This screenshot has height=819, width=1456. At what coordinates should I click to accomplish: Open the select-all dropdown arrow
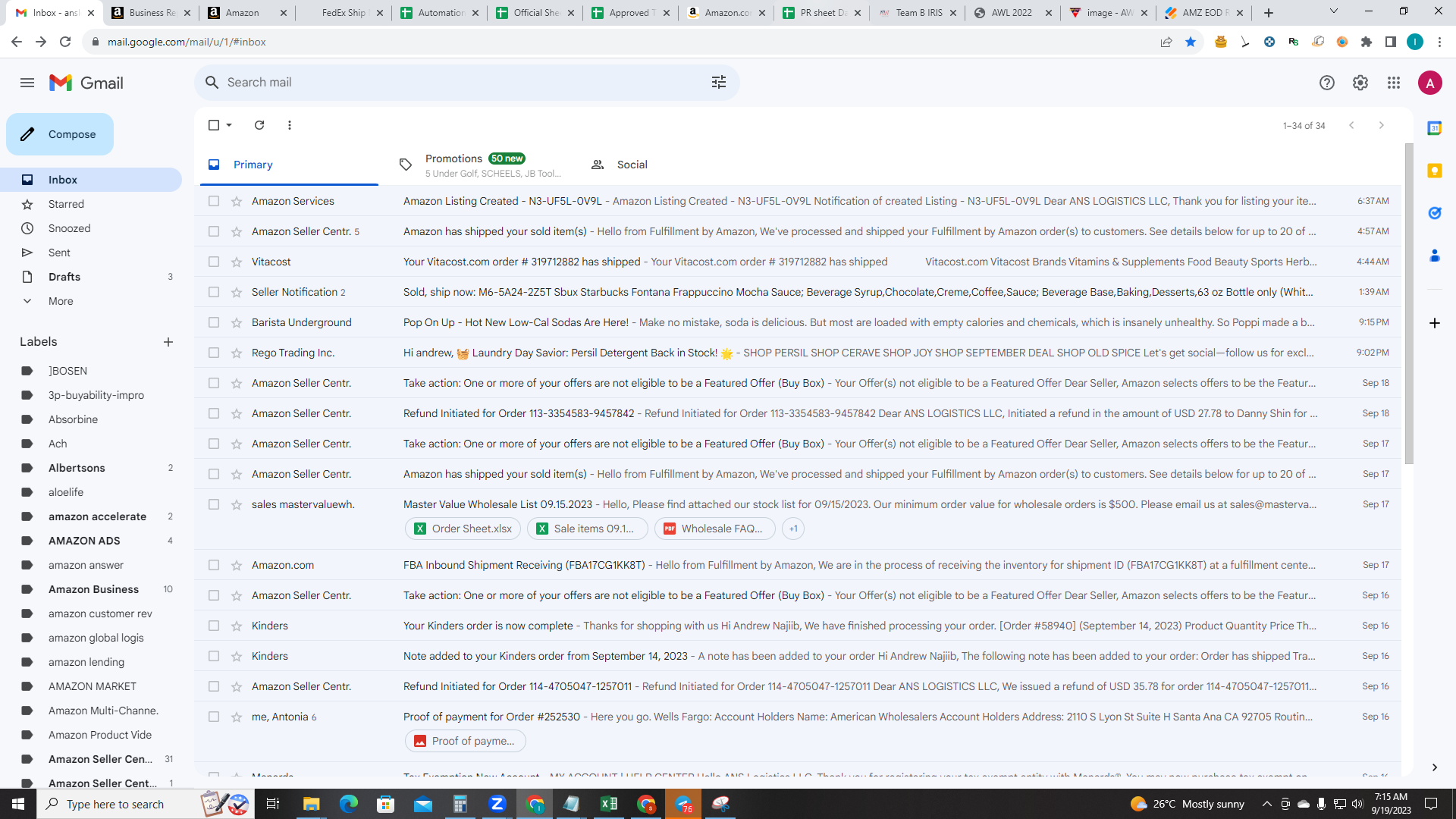tap(229, 125)
